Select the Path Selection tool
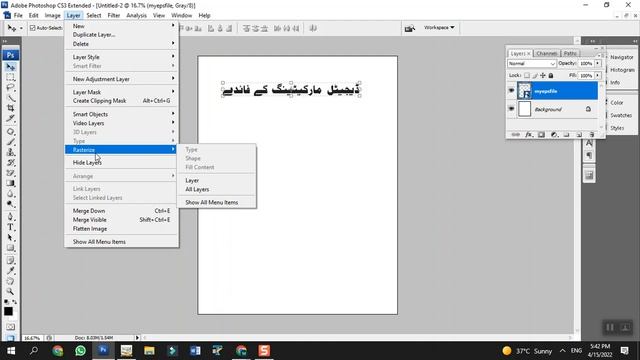Viewport: 640px width, 360px height. (11, 238)
